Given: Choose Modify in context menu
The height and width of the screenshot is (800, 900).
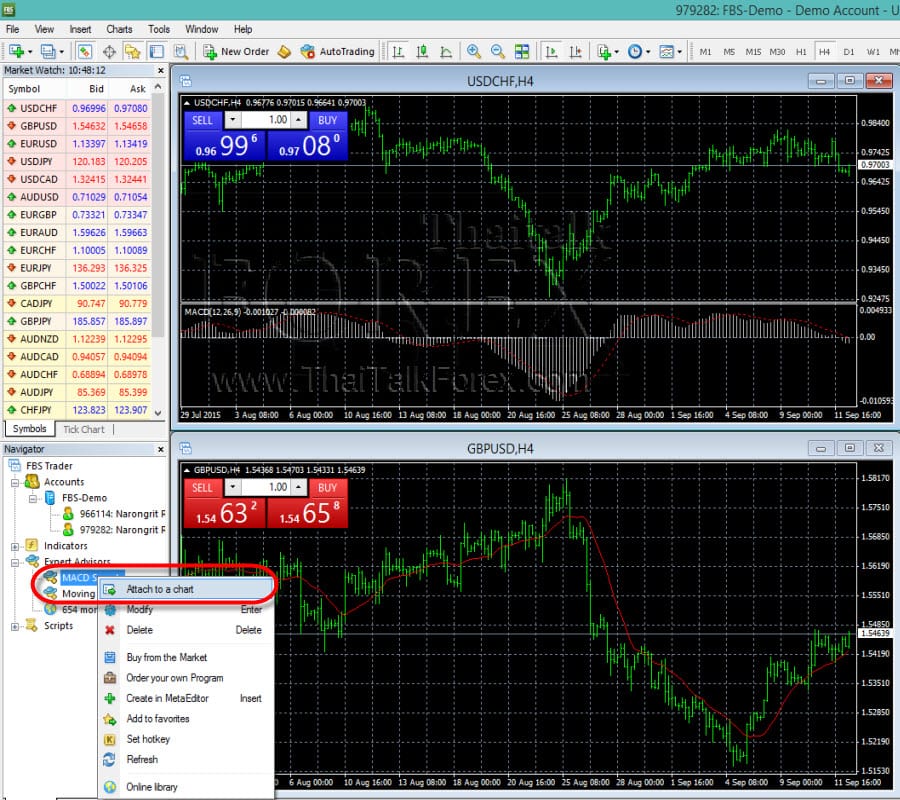Looking at the screenshot, I should click(x=185, y=609).
